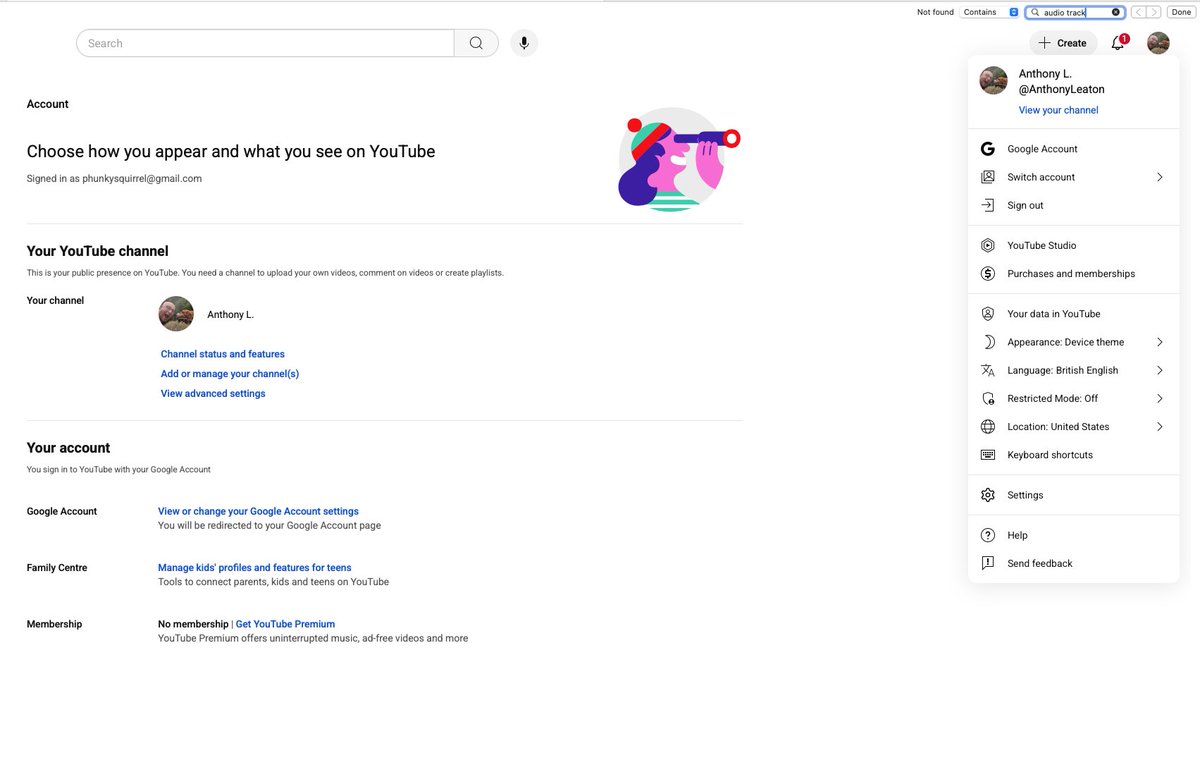The image size is (1200, 772).
Task: Open Google Account settings link
Action: coord(258,511)
